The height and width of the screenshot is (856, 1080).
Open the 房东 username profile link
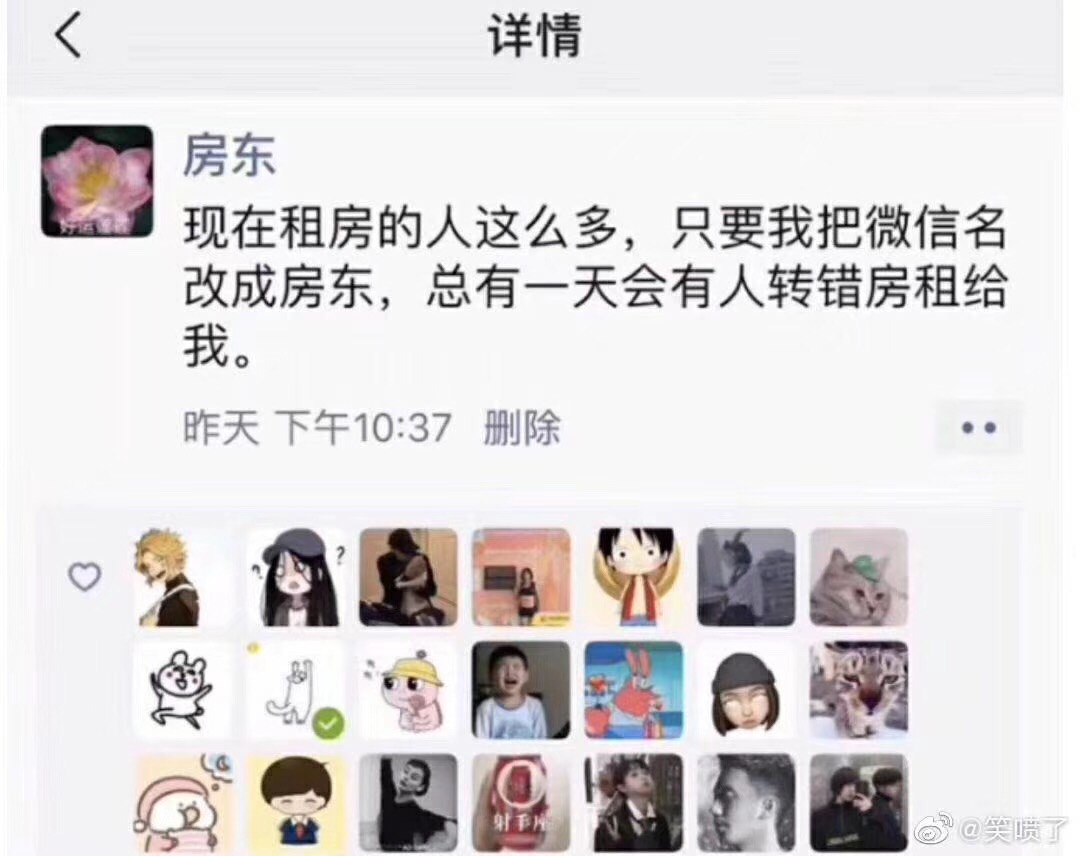(x=229, y=156)
